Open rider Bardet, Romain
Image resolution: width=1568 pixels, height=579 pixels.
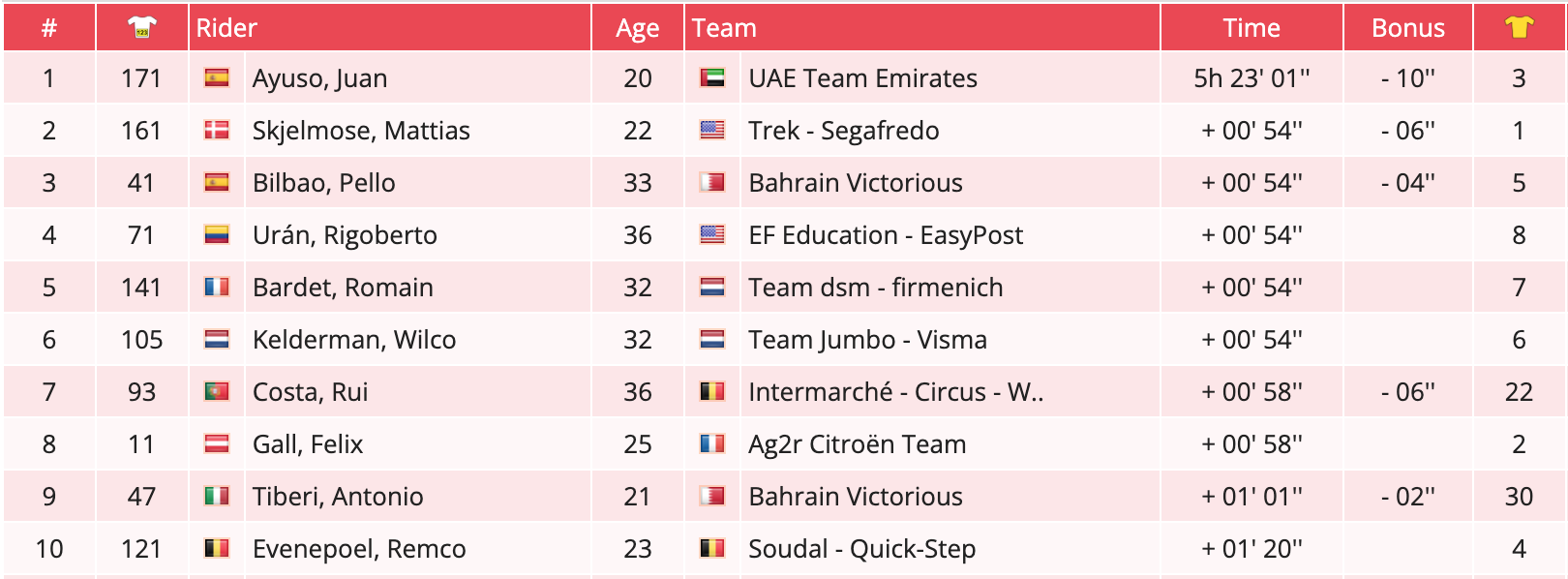click(343, 288)
